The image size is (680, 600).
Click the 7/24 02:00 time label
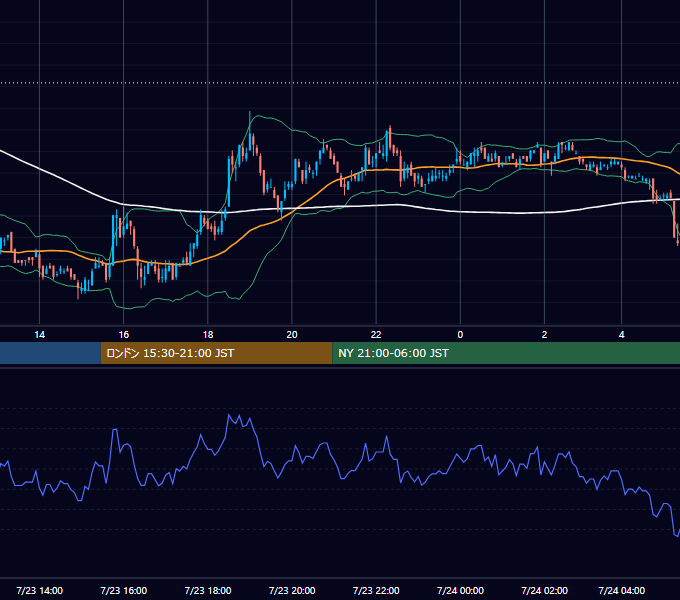[544, 590]
